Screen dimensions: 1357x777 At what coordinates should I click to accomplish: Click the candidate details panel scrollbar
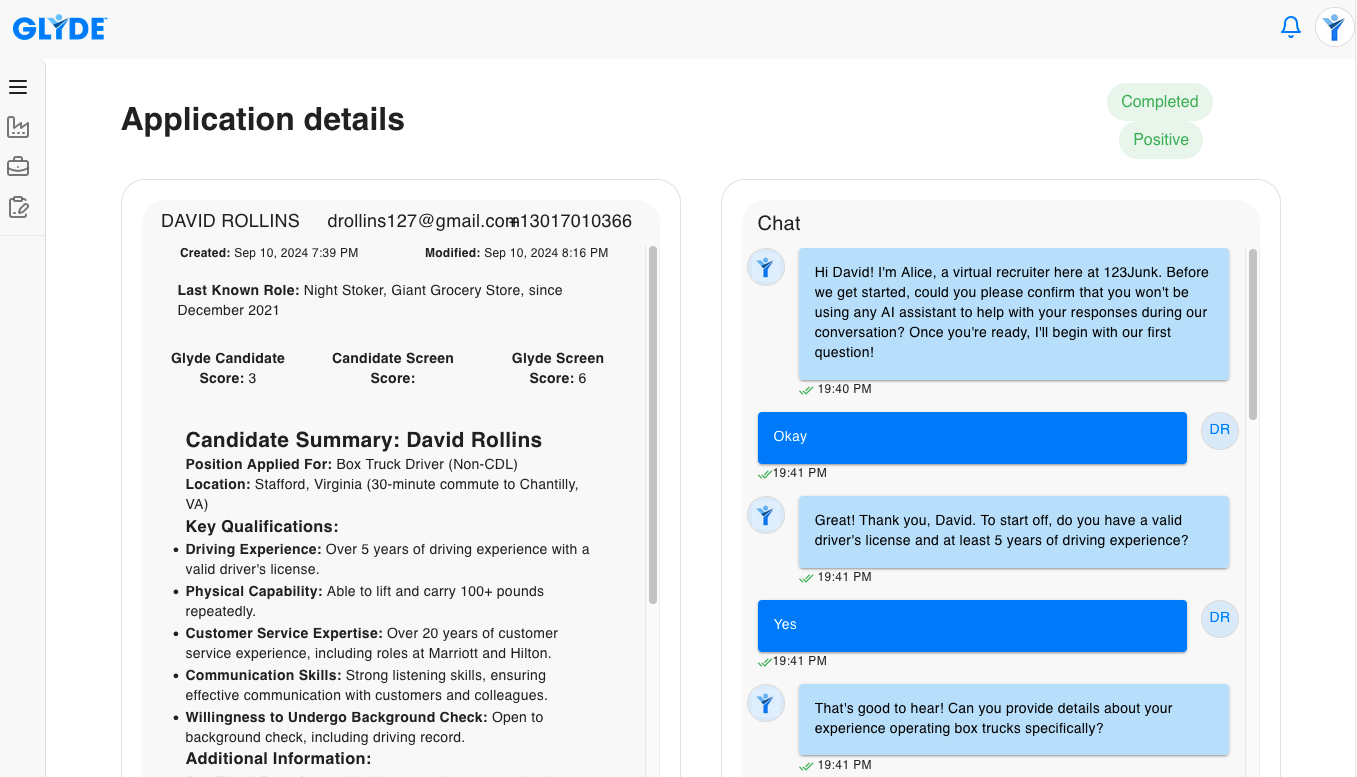(x=653, y=425)
